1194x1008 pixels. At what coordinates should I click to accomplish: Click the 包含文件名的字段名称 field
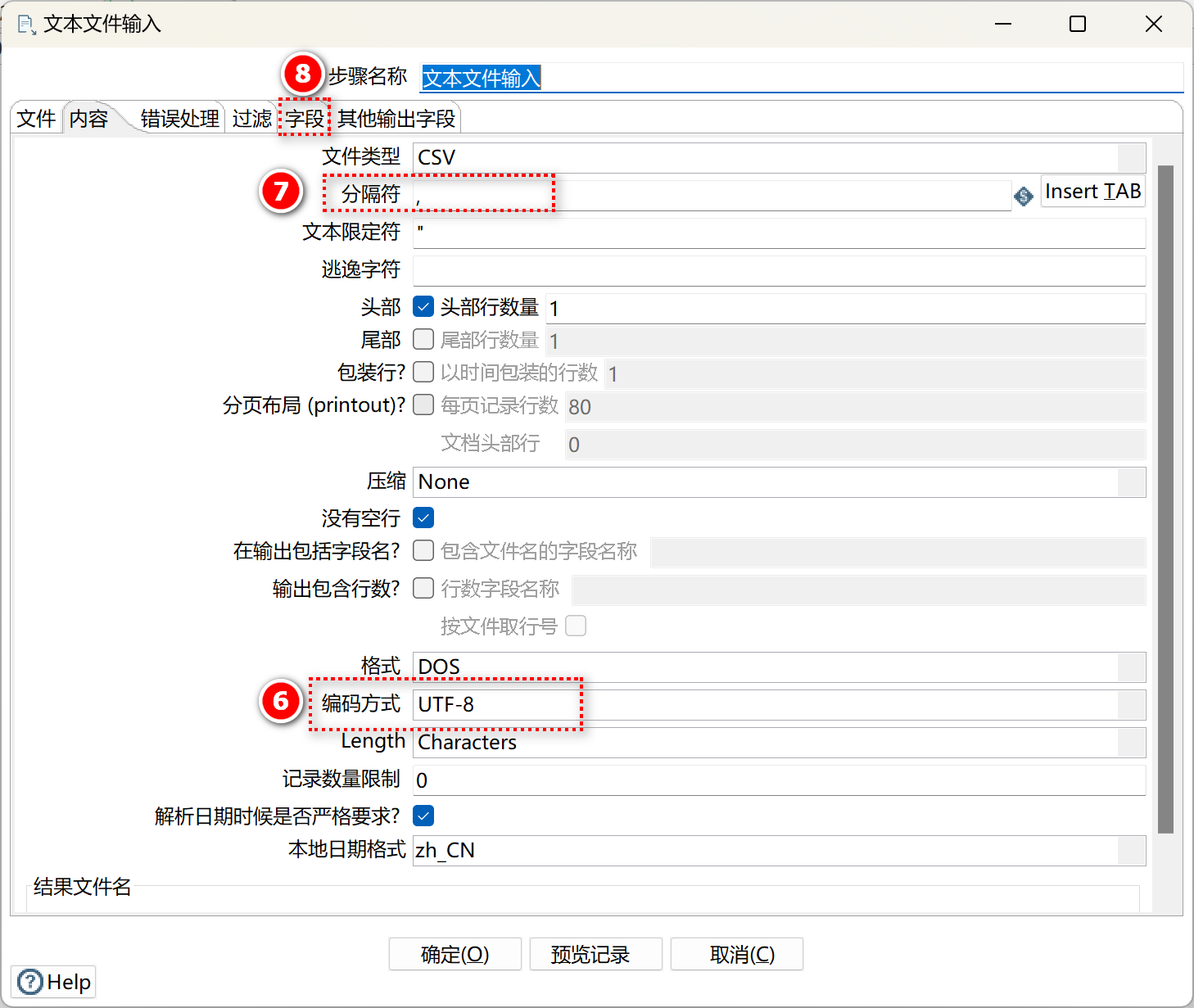point(898,552)
